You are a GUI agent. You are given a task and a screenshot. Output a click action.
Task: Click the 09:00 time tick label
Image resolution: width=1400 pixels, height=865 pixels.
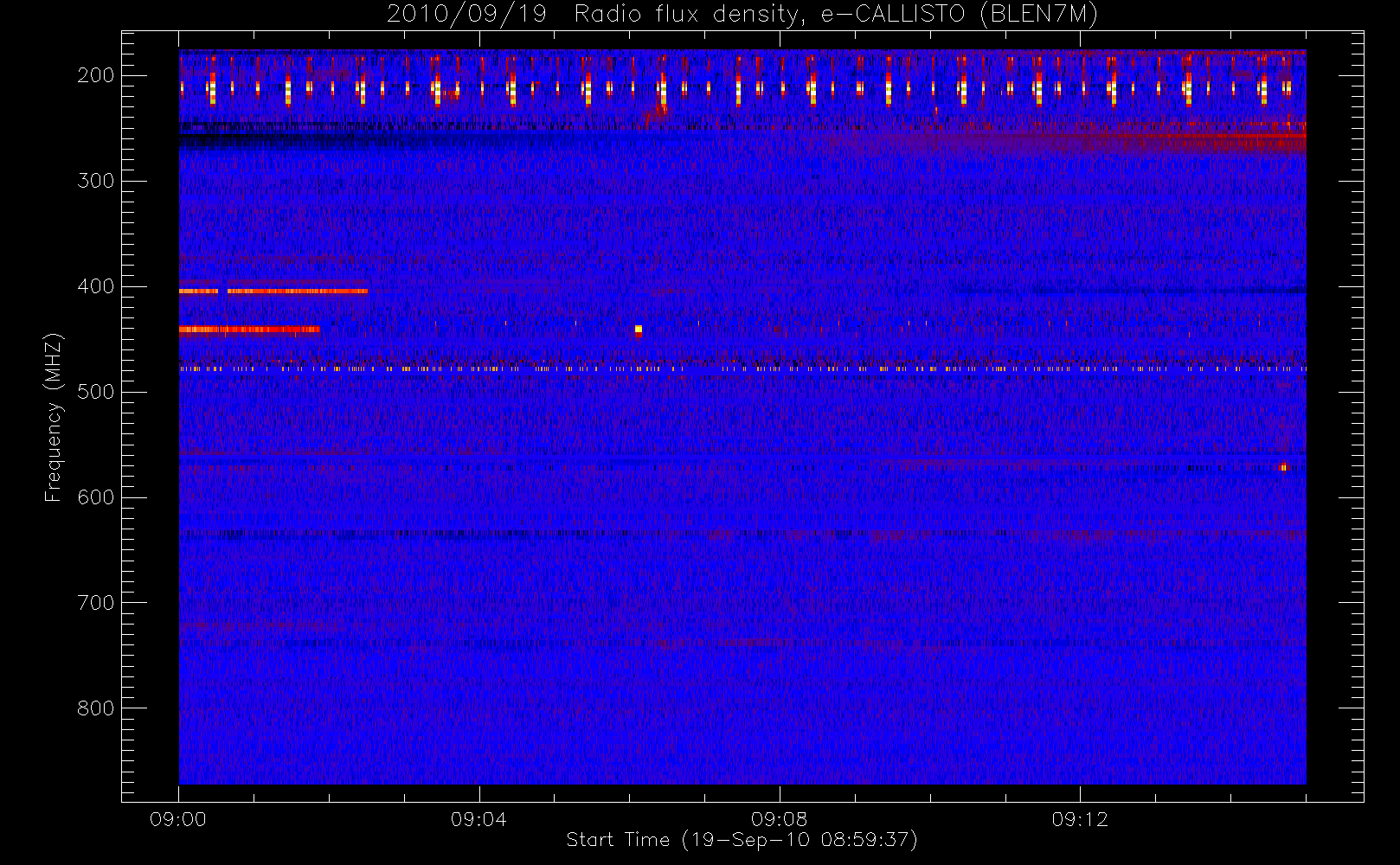coord(178,819)
